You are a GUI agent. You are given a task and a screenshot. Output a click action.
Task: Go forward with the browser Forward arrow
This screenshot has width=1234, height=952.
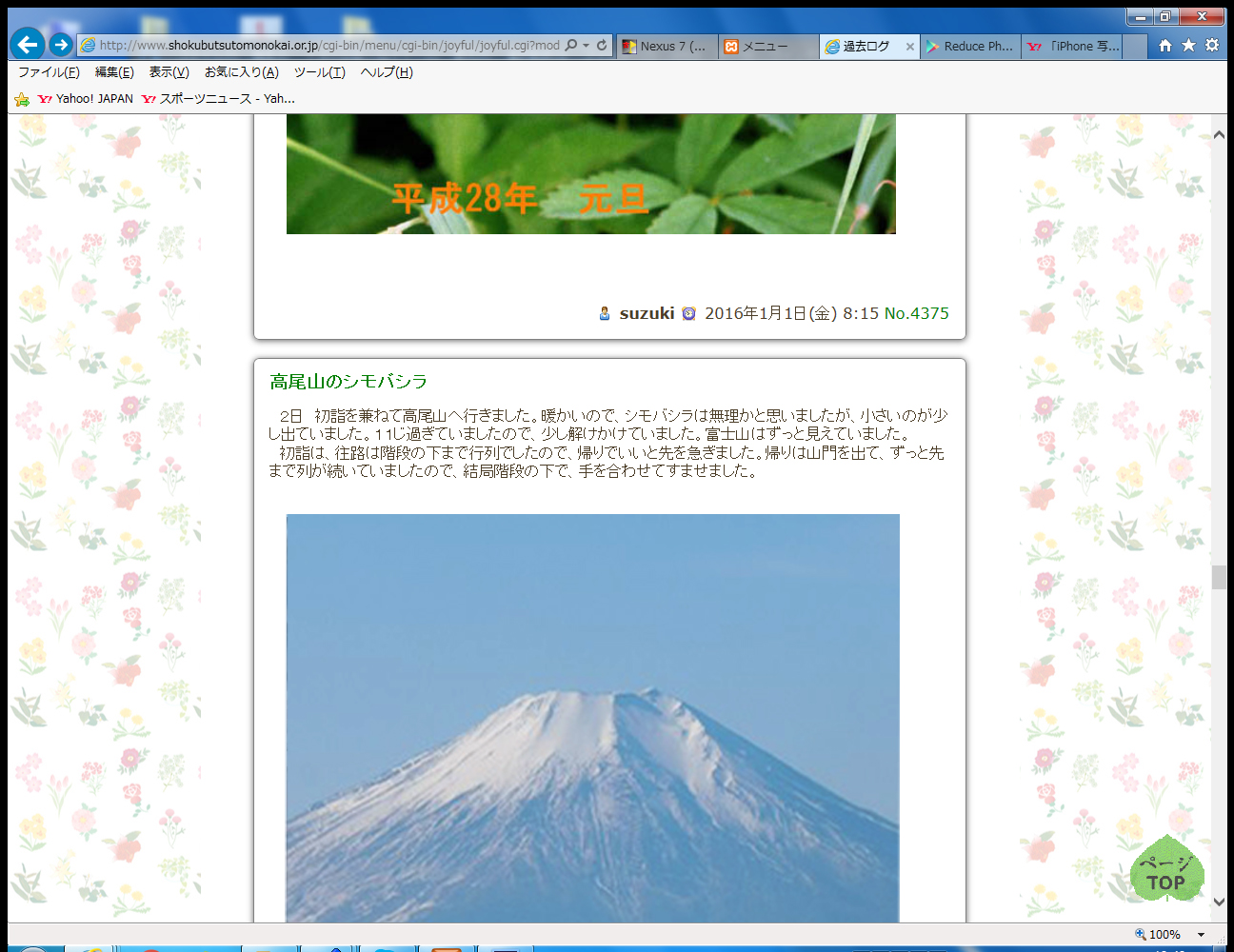tap(61, 45)
